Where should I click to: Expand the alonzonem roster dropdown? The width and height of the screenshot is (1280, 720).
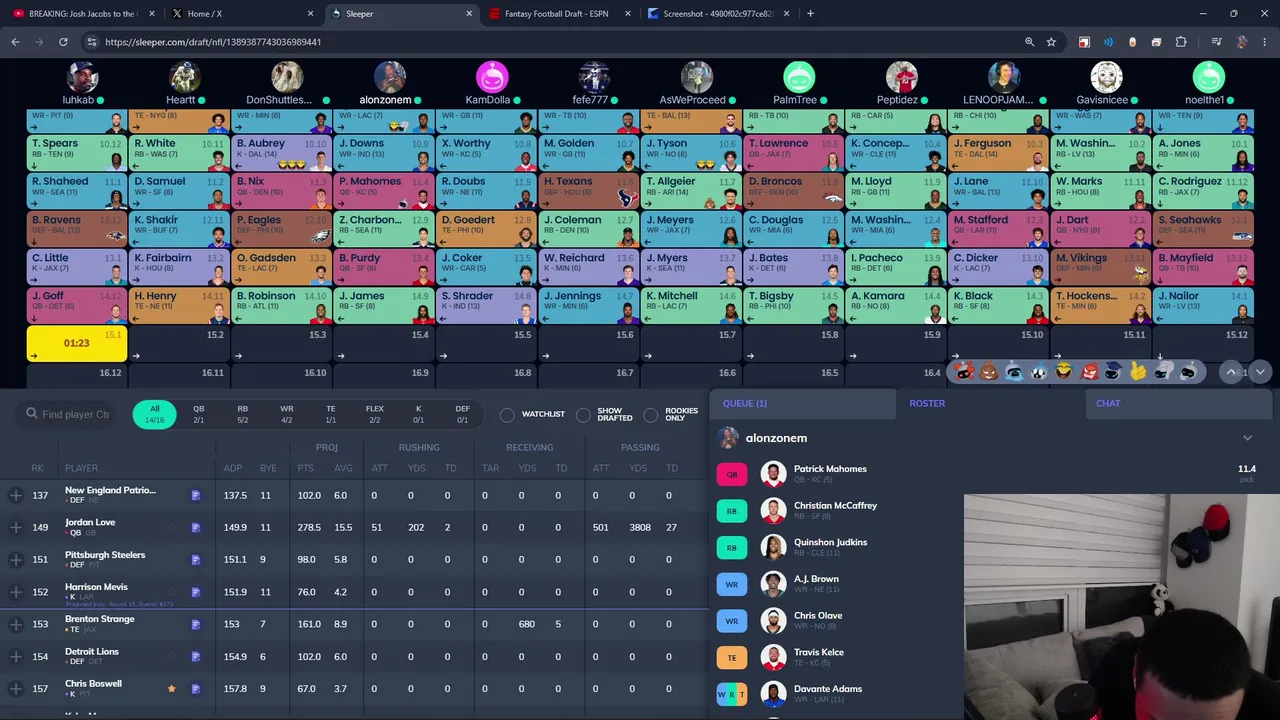[x=1247, y=438]
